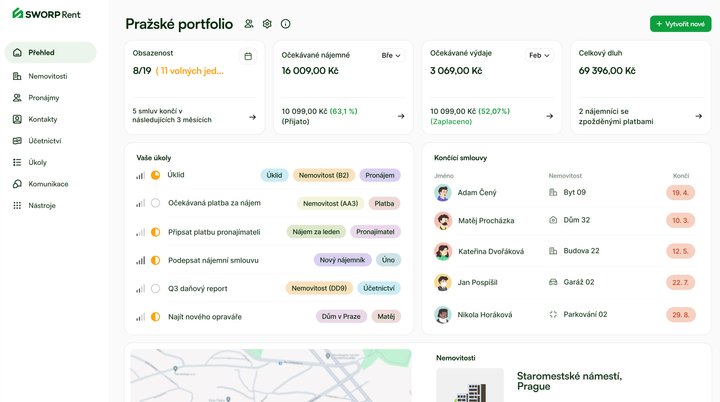Image resolution: width=720 pixels, height=402 pixels.
Task: Toggle status circle of Úklid task
Action: 155,175
